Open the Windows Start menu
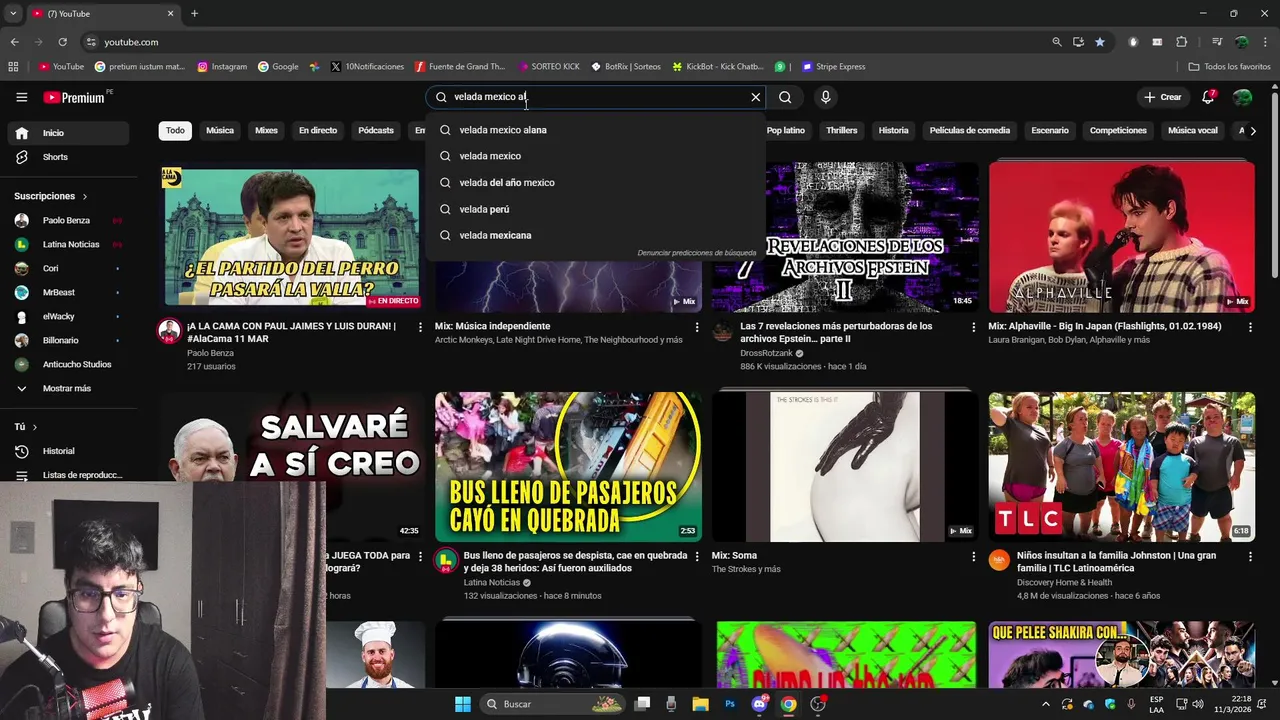This screenshot has height=720, width=1280. pos(463,704)
